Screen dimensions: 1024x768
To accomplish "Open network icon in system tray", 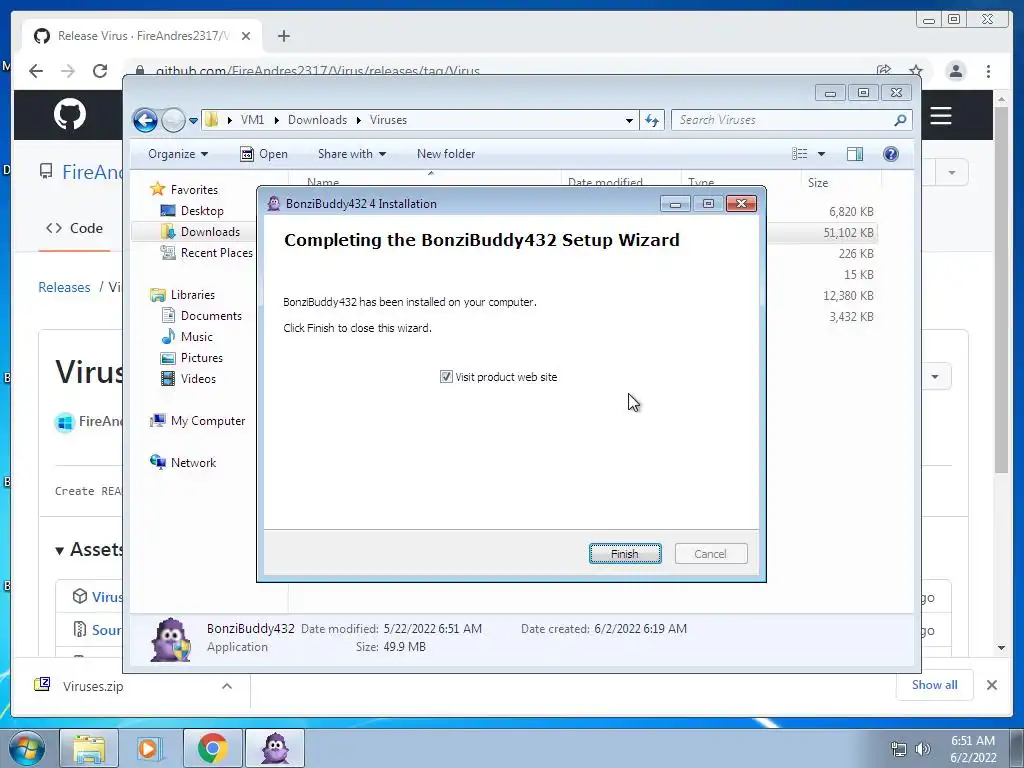I will 899,749.
